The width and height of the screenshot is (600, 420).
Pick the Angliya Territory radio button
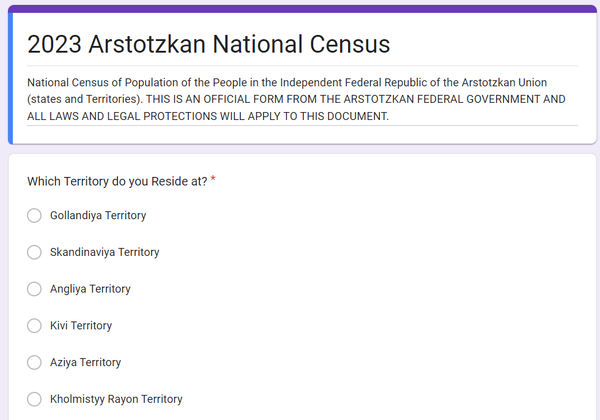tap(34, 289)
